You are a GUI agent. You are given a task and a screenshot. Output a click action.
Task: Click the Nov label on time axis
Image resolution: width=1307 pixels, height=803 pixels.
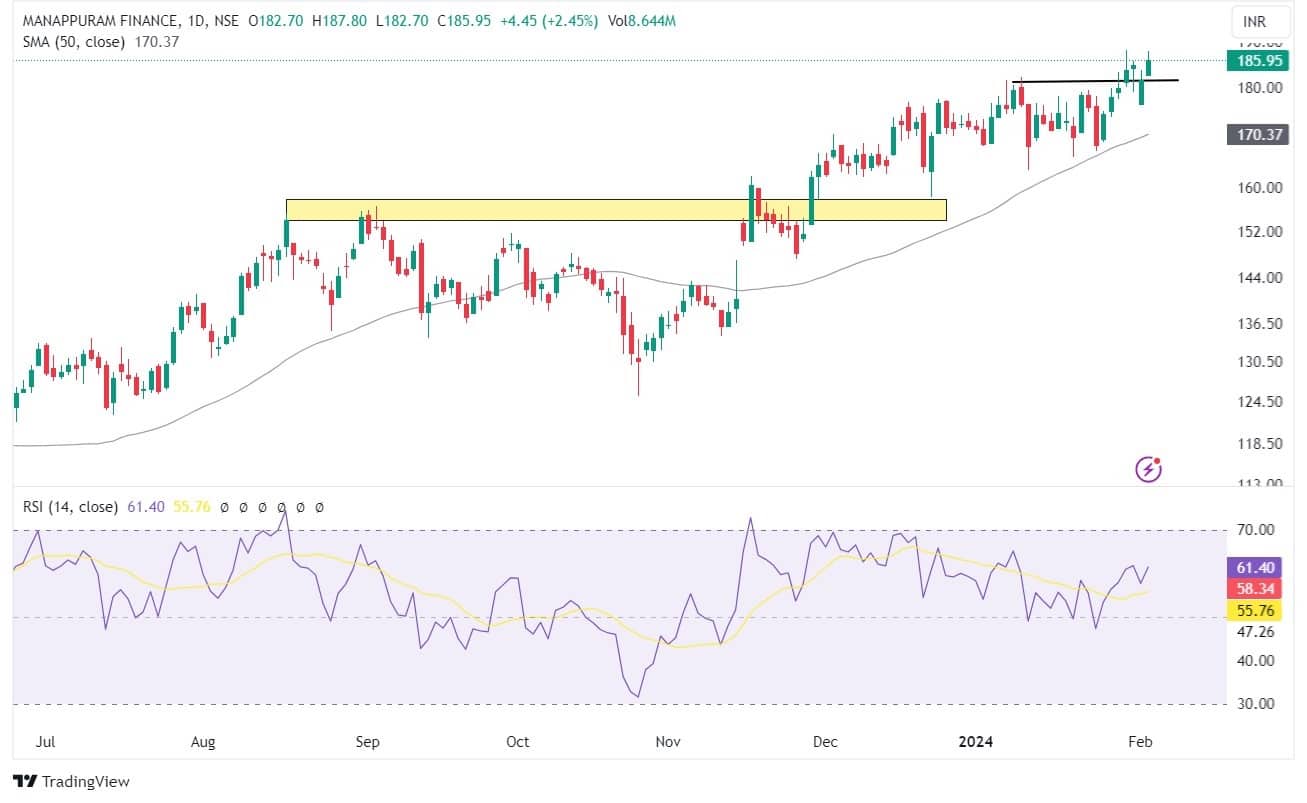tap(668, 741)
